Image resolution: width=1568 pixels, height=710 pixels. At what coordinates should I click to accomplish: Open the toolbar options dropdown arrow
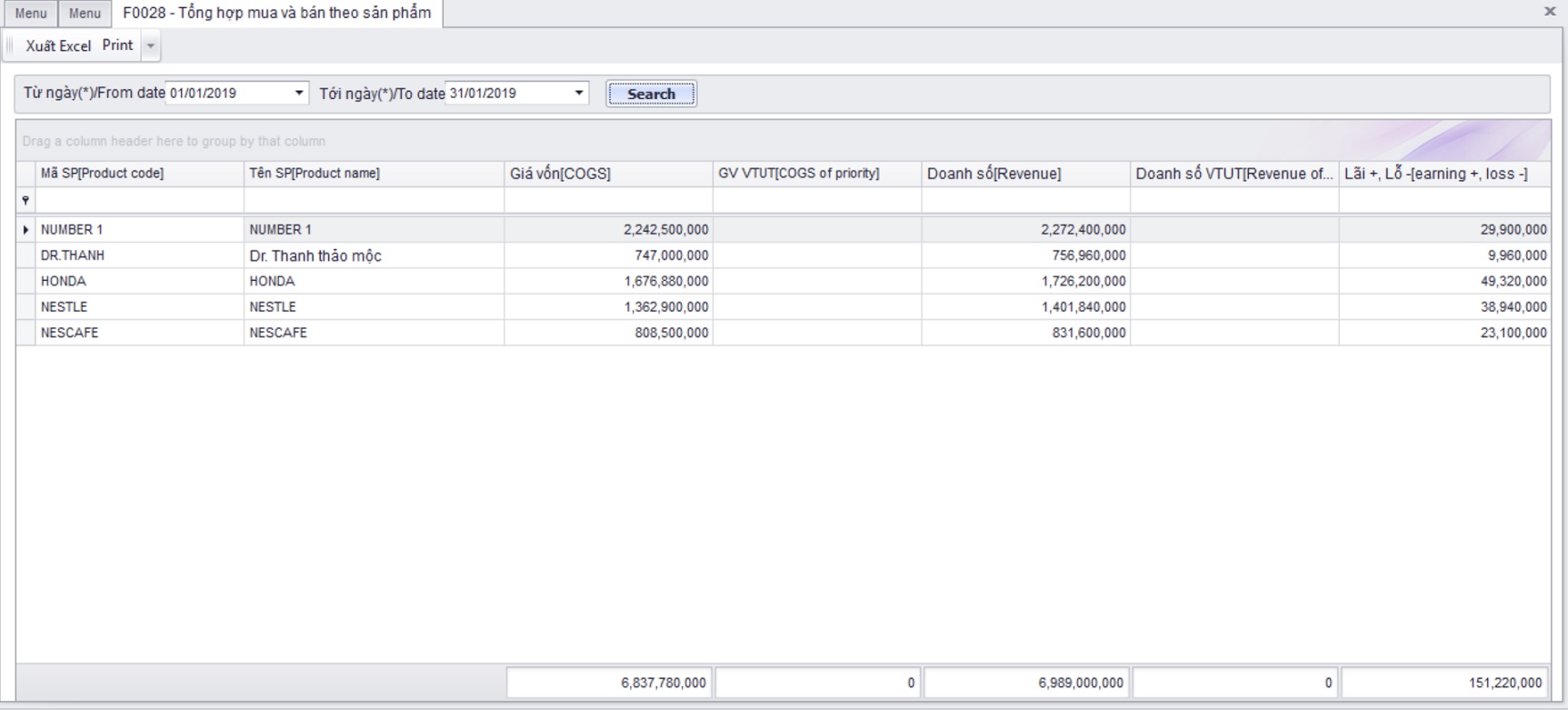(151, 45)
